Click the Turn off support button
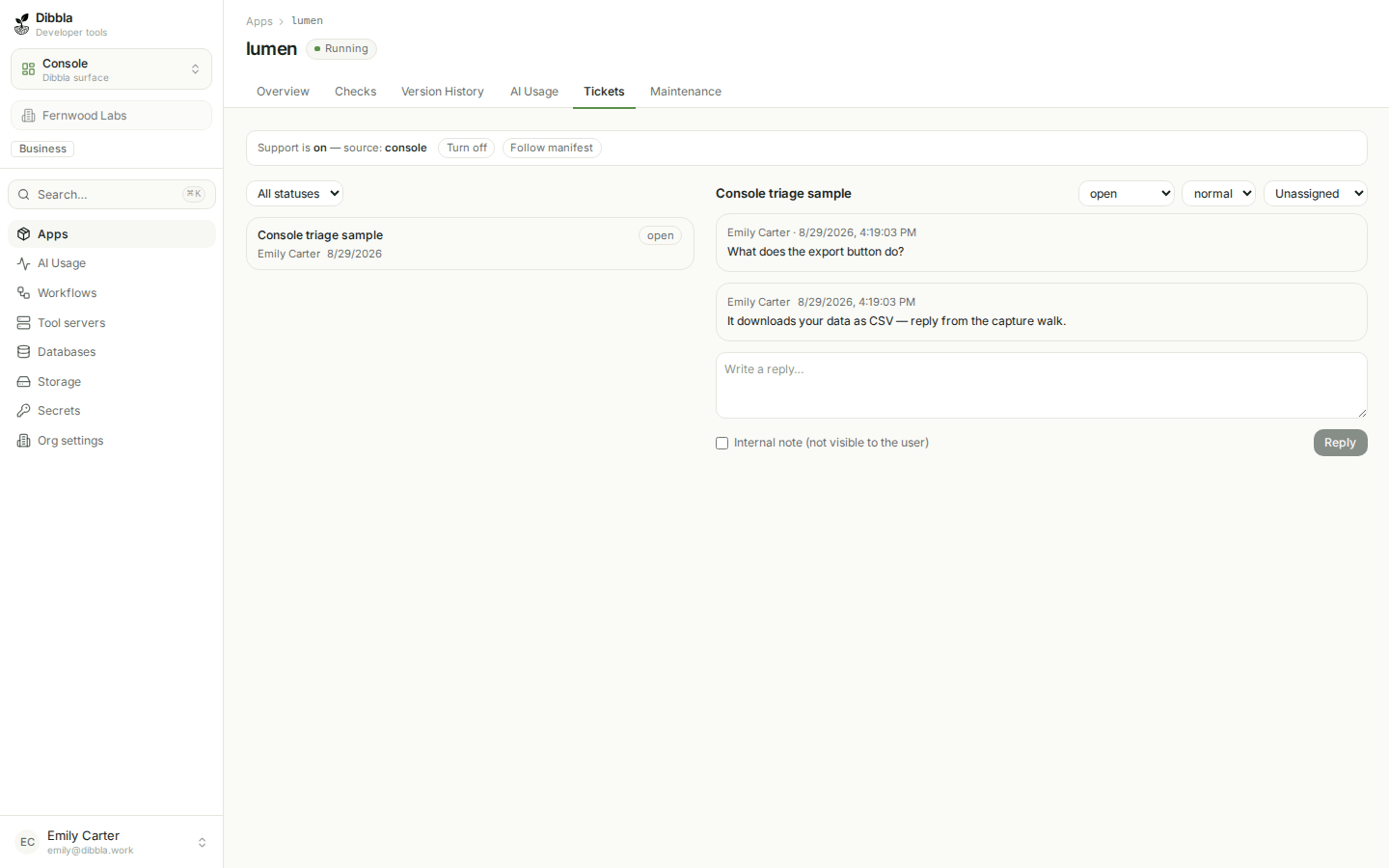The width and height of the screenshot is (1389, 868). click(x=467, y=148)
